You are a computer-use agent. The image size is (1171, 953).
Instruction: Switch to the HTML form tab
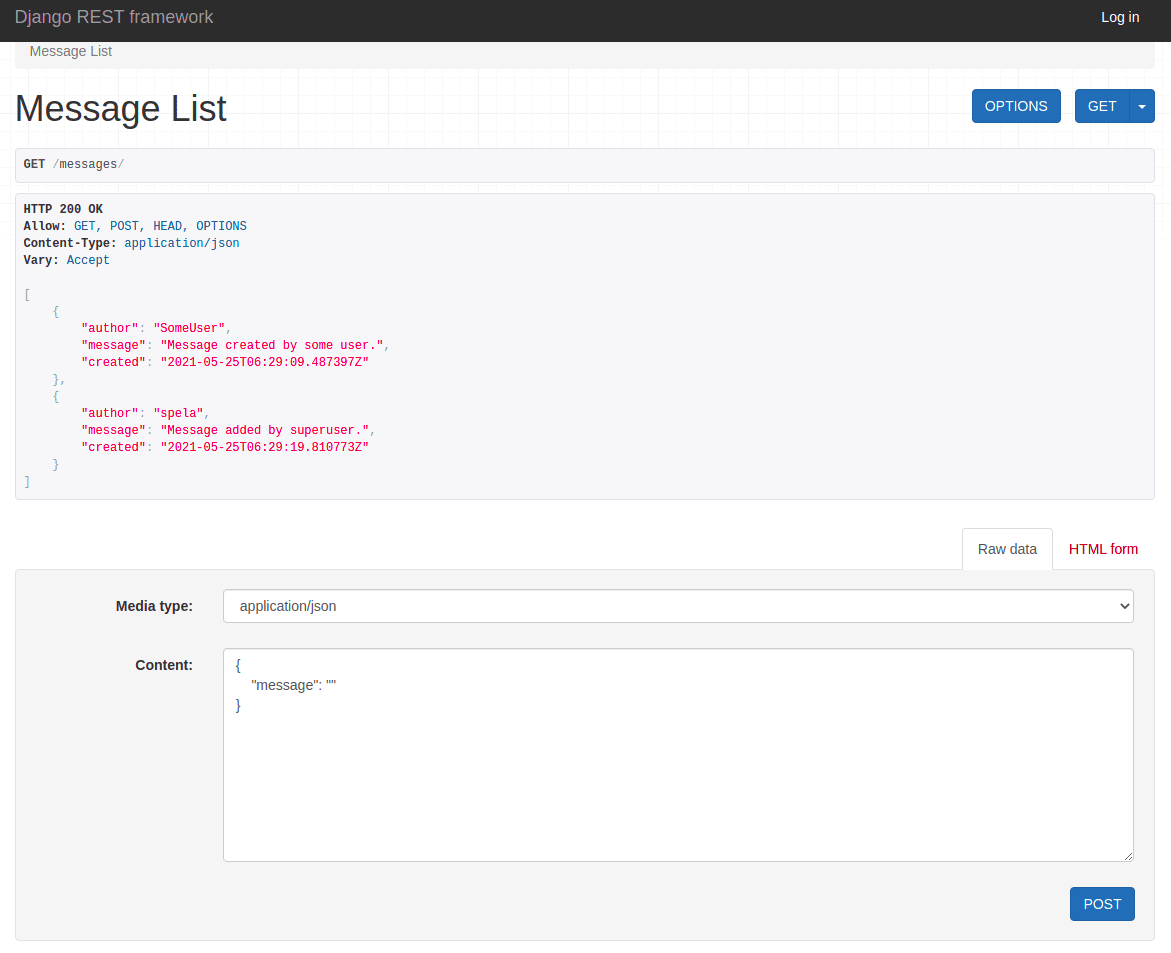point(1103,549)
